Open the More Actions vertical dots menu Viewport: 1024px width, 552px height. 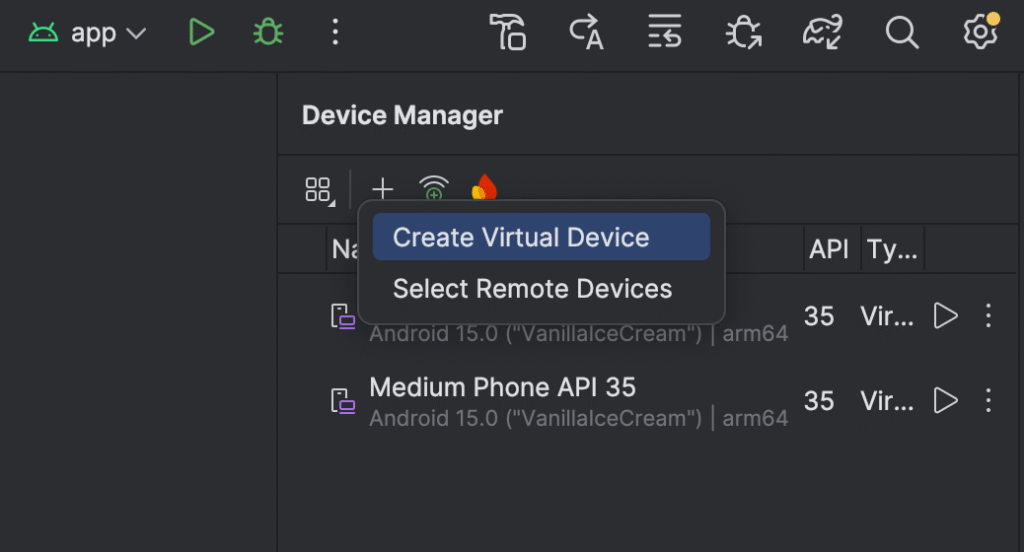[335, 33]
